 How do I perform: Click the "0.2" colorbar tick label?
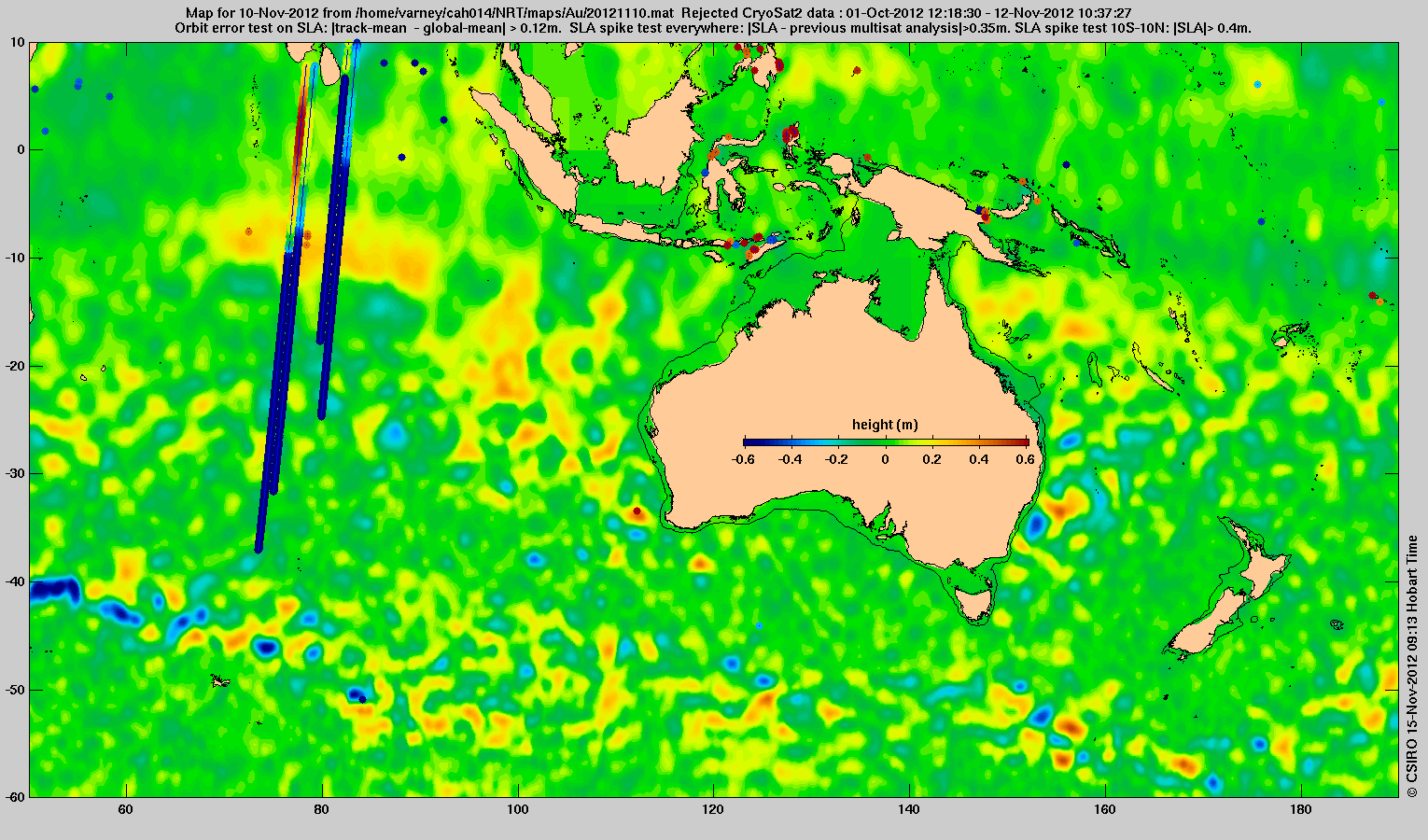(x=933, y=459)
